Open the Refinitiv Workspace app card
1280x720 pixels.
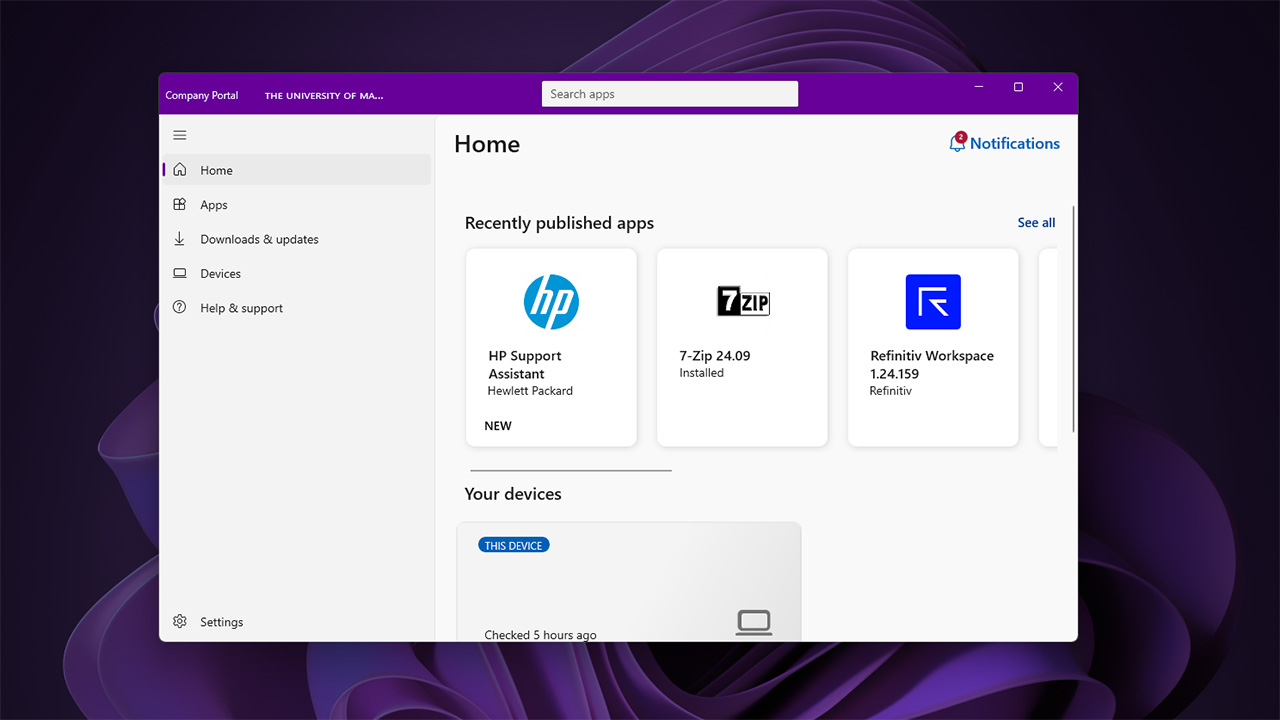tap(932, 347)
